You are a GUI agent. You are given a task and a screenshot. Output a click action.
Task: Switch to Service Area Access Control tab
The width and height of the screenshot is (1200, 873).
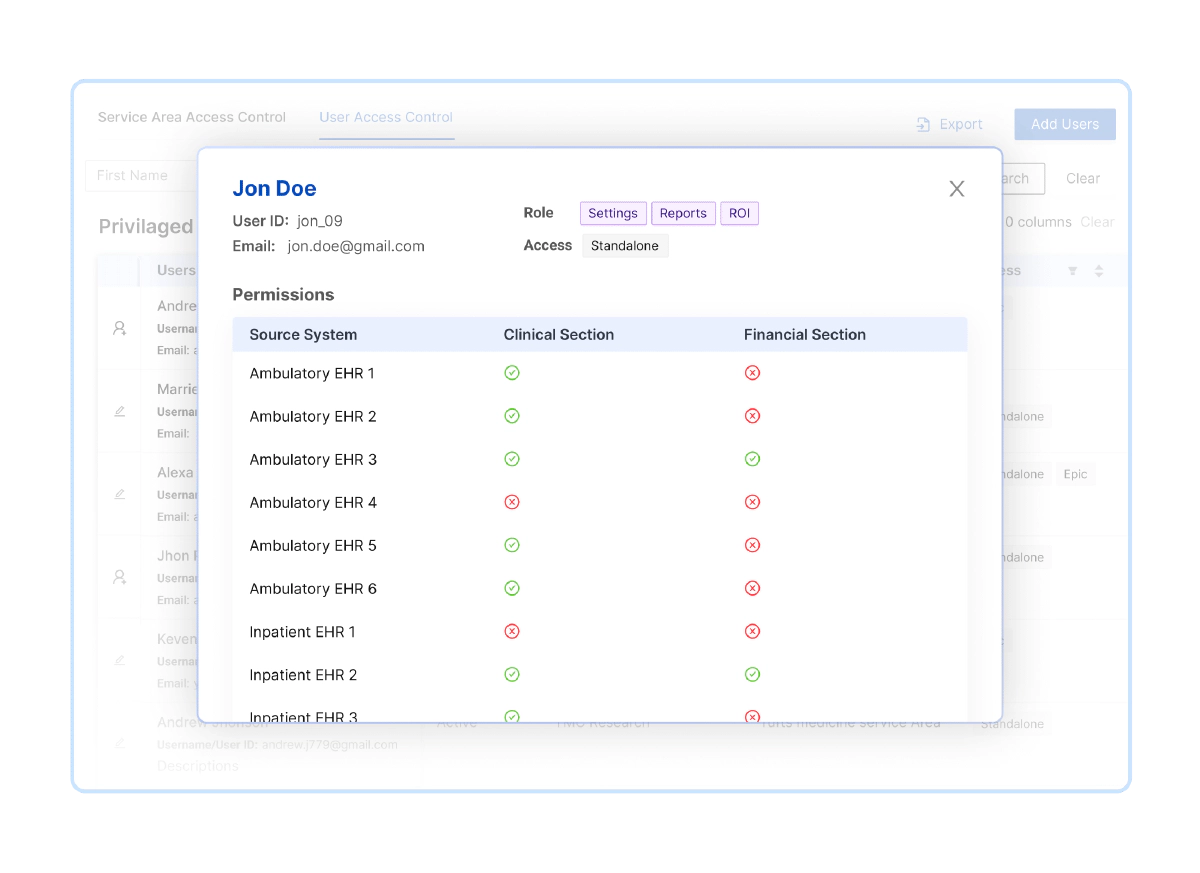point(192,117)
